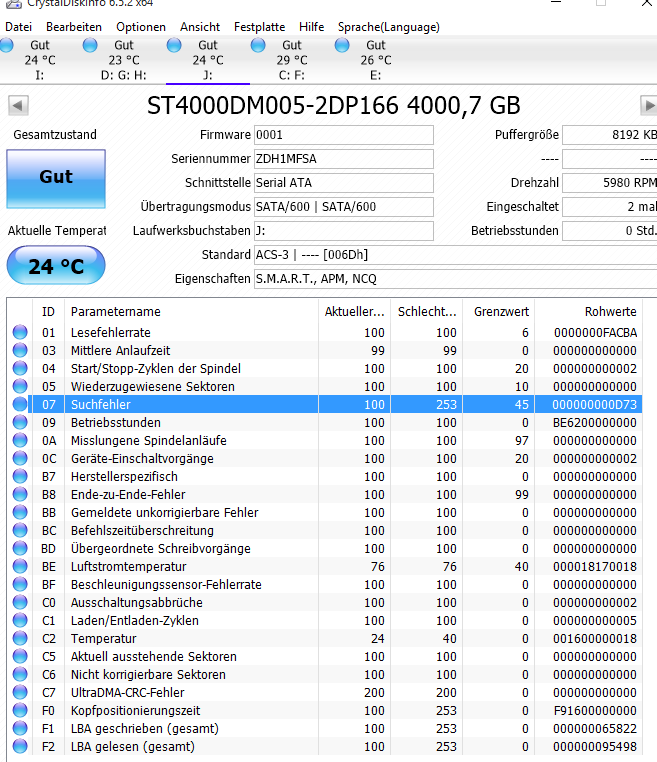Click the Firmware field showing 0001
Viewport: 657px width, 762px height.
pyautogui.click(x=344, y=135)
